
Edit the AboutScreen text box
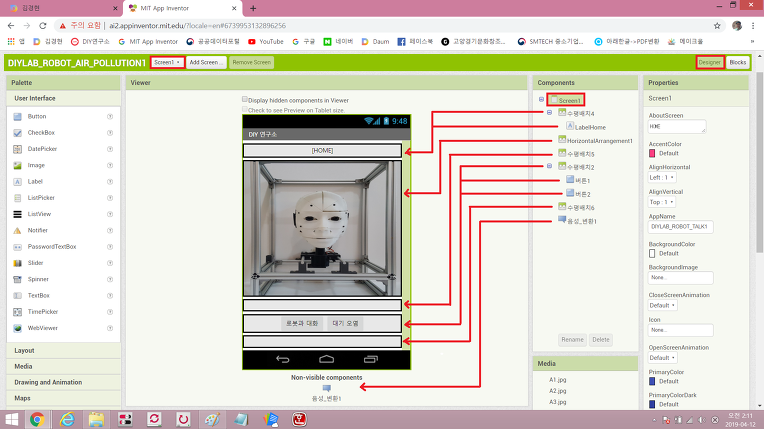click(x=677, y=127)
